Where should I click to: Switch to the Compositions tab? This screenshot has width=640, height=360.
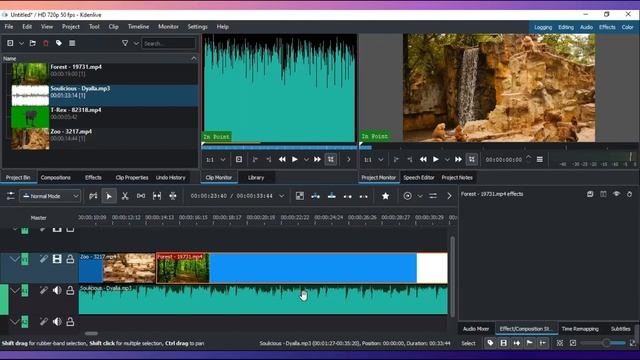tap(56, 178)
